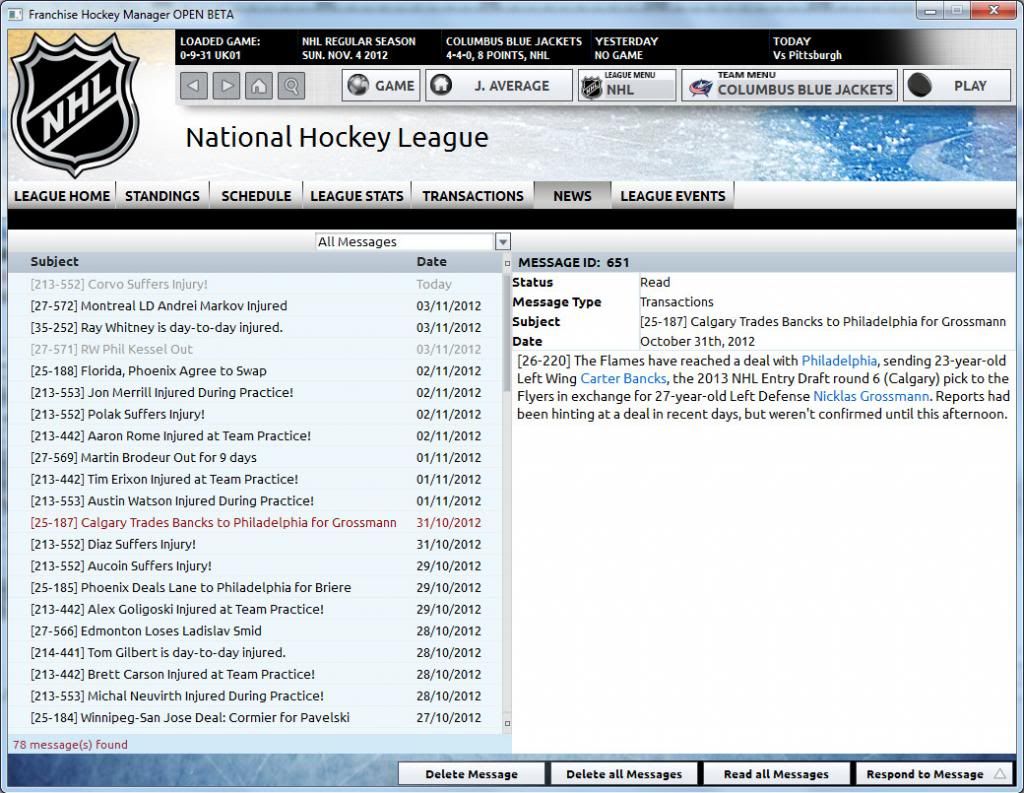Select message 'Calgary Trades Bancks to Philadelphia for Grossmann'

255,523
